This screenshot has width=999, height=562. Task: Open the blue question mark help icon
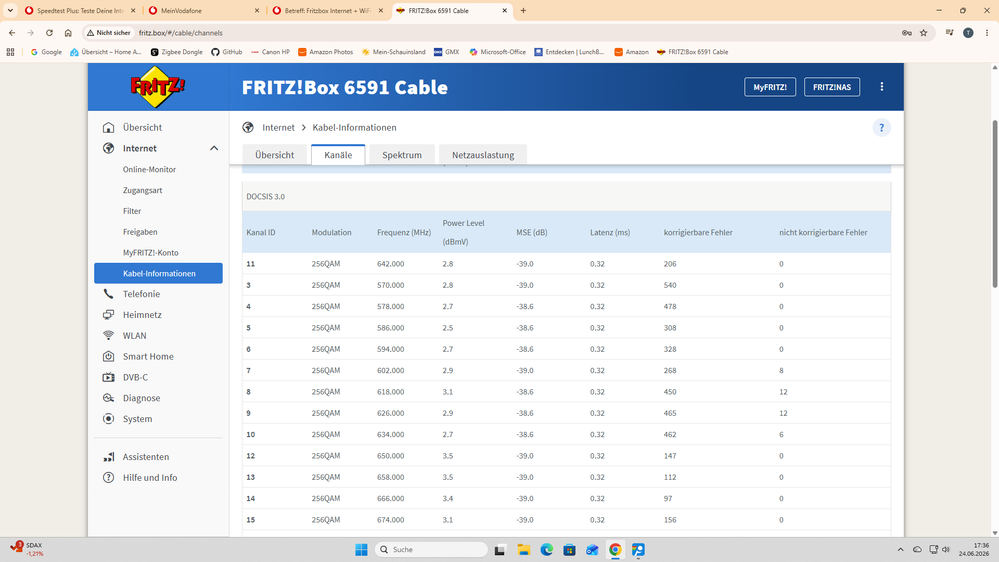[x=881, y=127]
